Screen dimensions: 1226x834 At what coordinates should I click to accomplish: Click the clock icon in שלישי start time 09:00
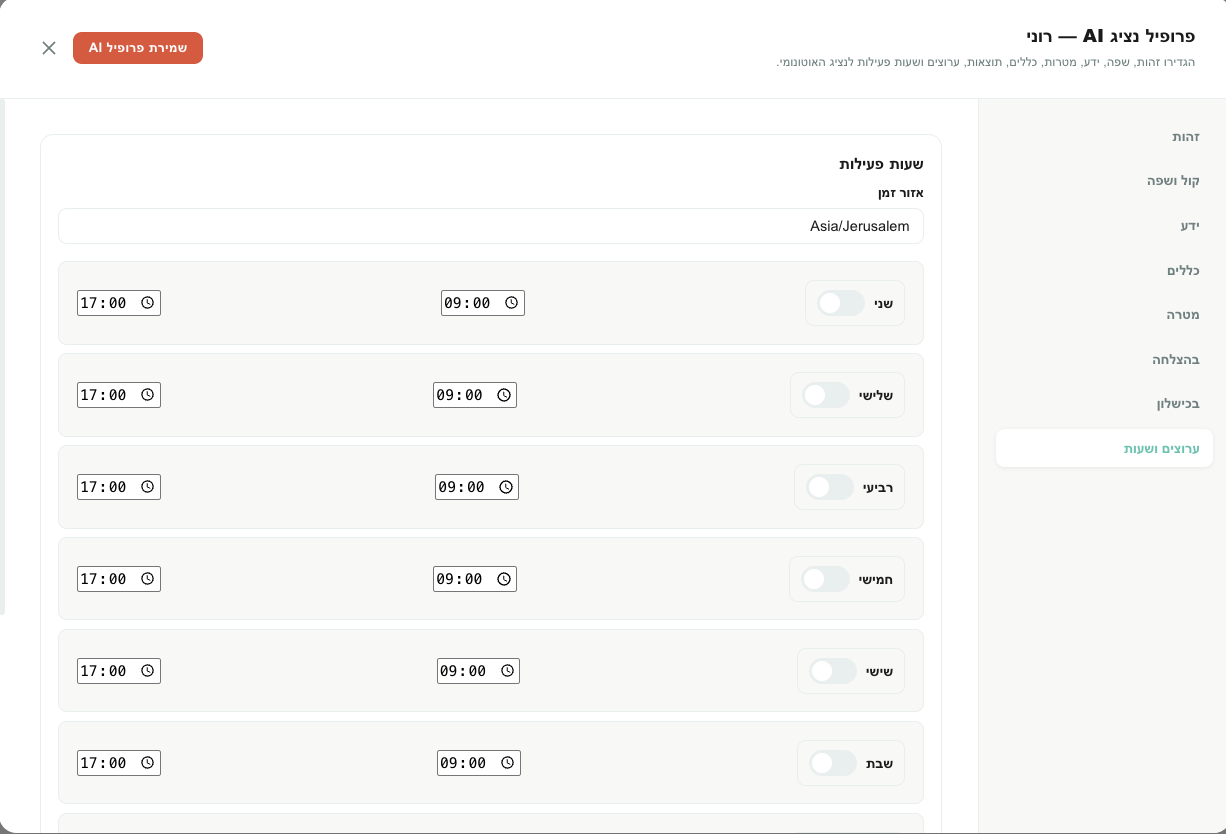tap(503, 395)
